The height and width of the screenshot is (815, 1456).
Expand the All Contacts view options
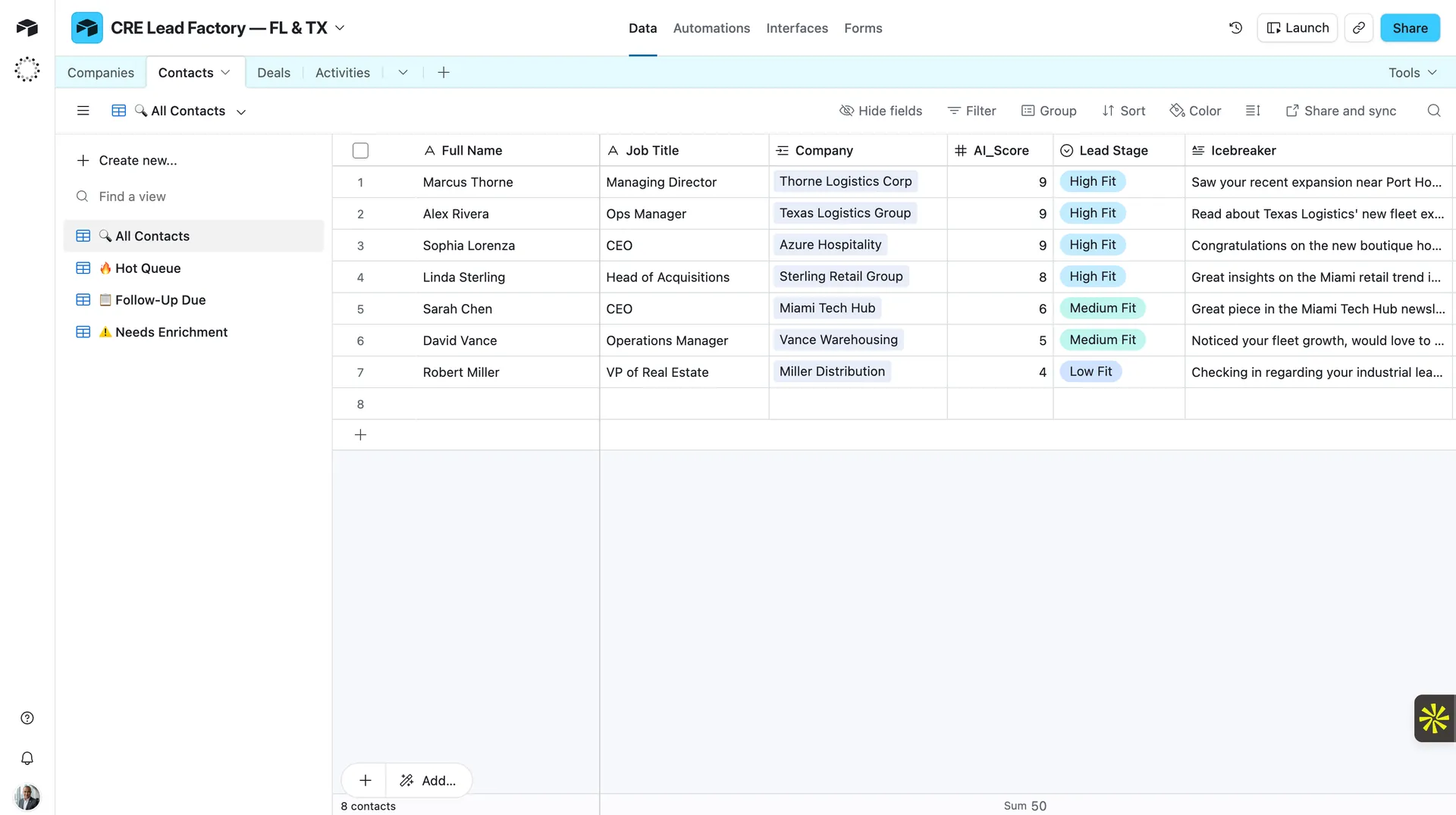(242, 111)
